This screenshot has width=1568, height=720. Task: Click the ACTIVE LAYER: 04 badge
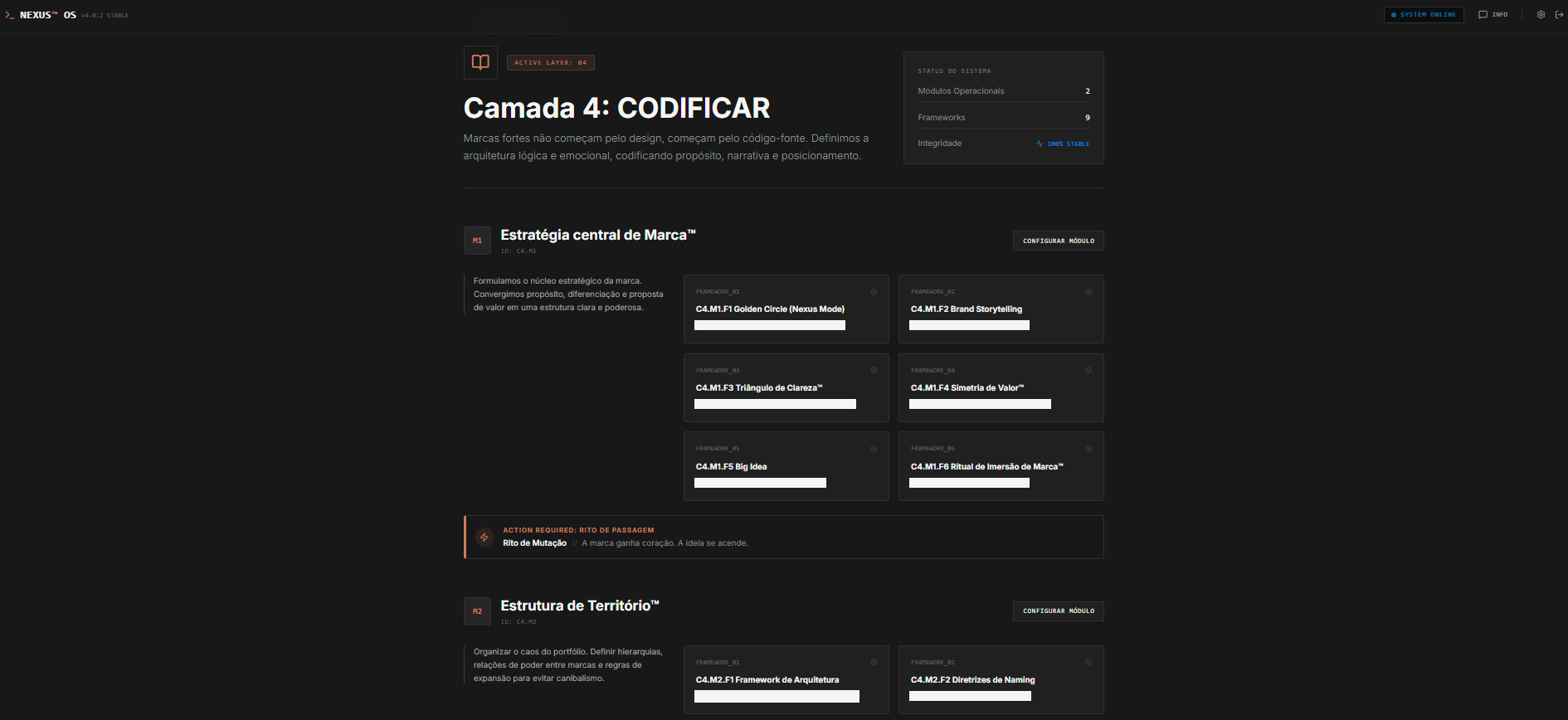(x=550, y=62)
